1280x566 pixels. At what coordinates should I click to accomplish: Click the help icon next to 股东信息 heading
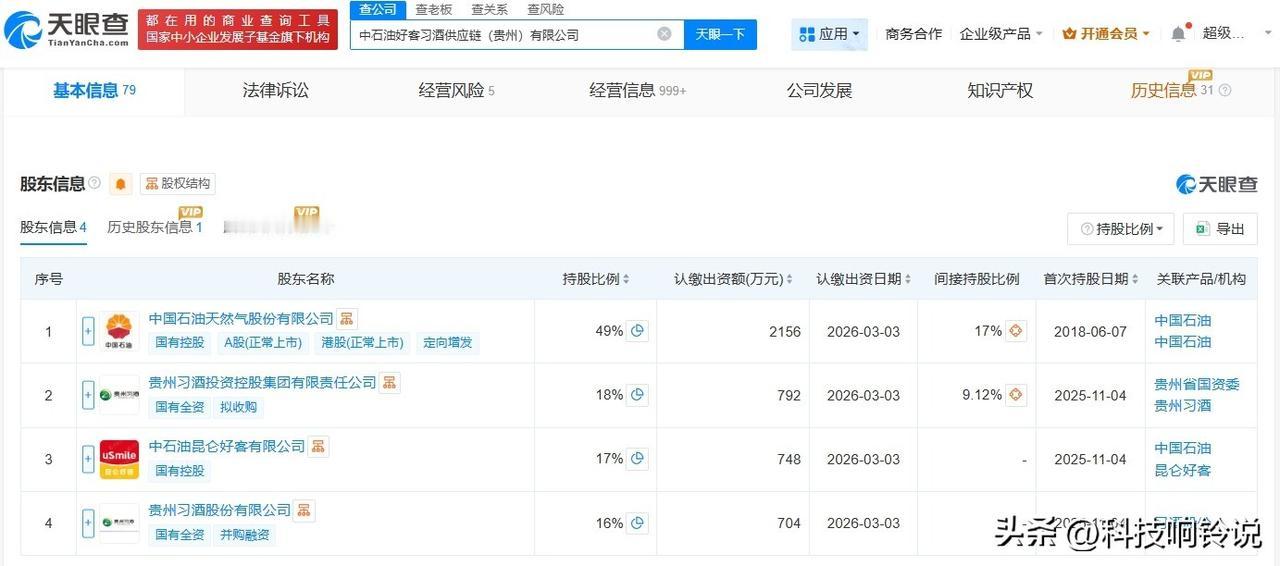pyautogui.click(x=94, y=183)
